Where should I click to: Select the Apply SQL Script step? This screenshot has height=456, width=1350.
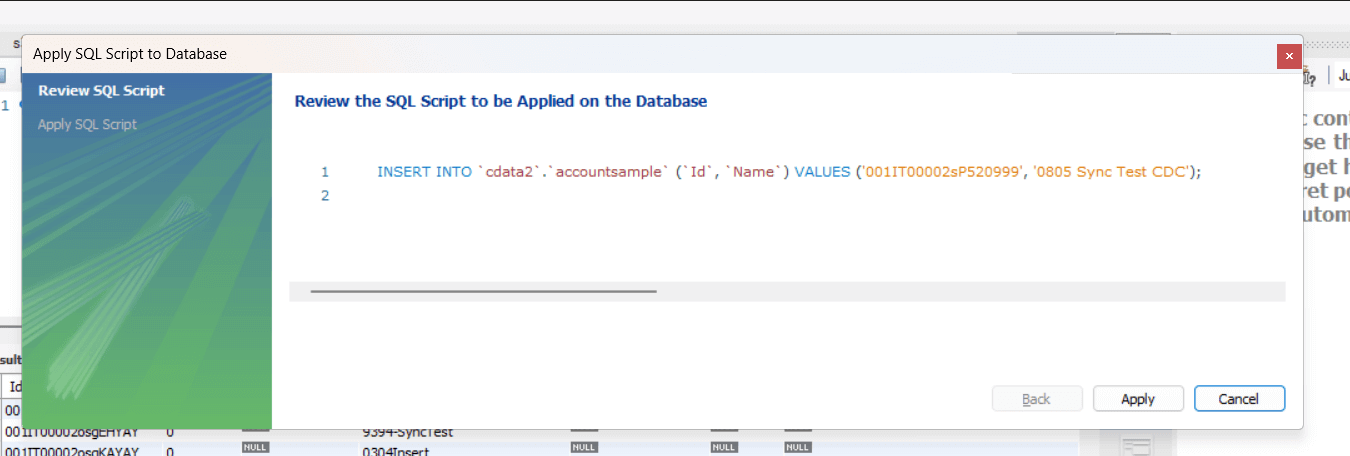(x=87, y=125)
